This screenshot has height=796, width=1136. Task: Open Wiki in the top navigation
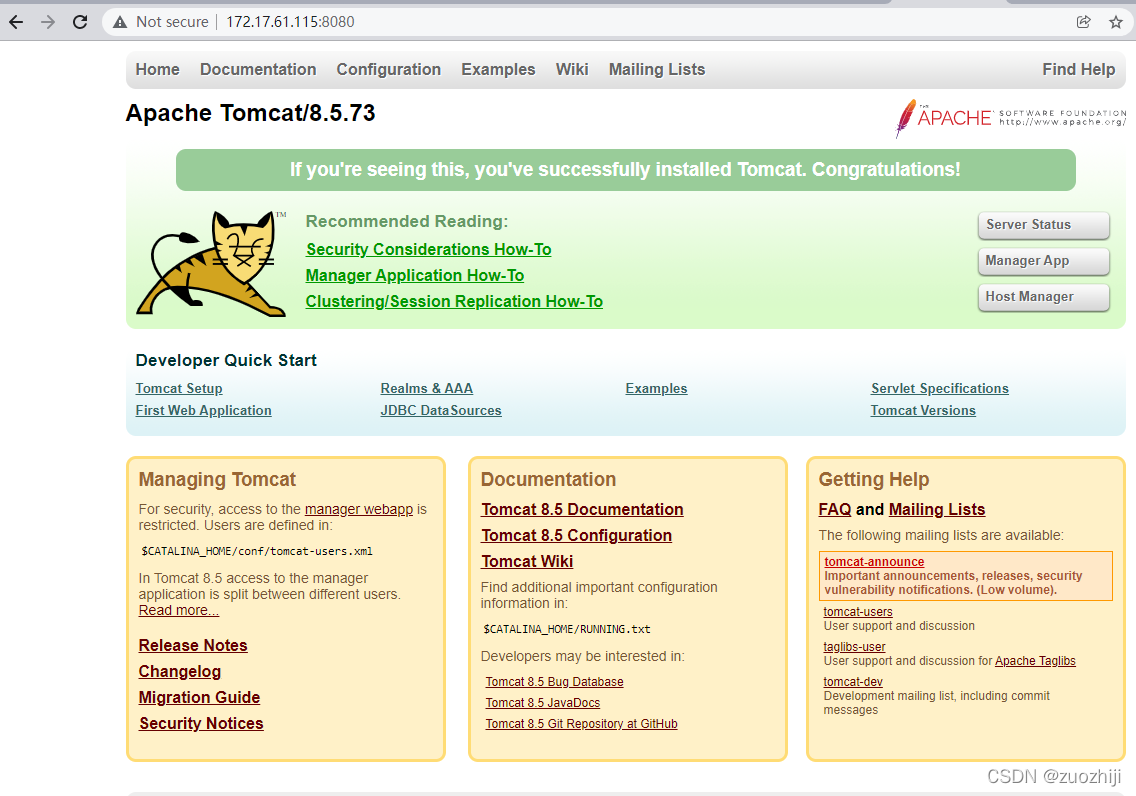pyautogui.click(x=572, y=70)
